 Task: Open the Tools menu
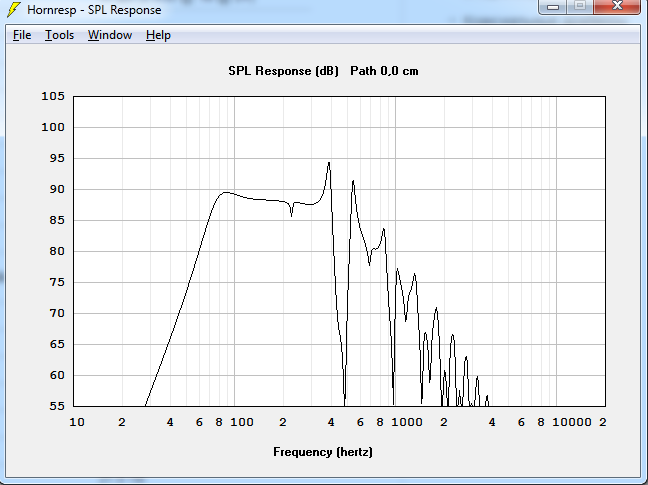pos(60,35)
